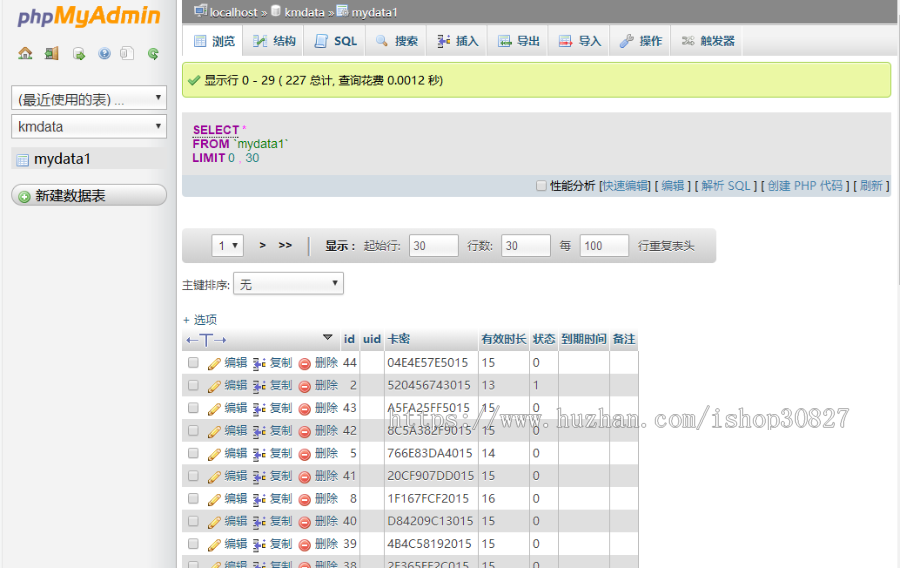The width and height of the screenshot is (900, 568).
Task: Tick the checkbox for row id 5
Action: point(193,453)
